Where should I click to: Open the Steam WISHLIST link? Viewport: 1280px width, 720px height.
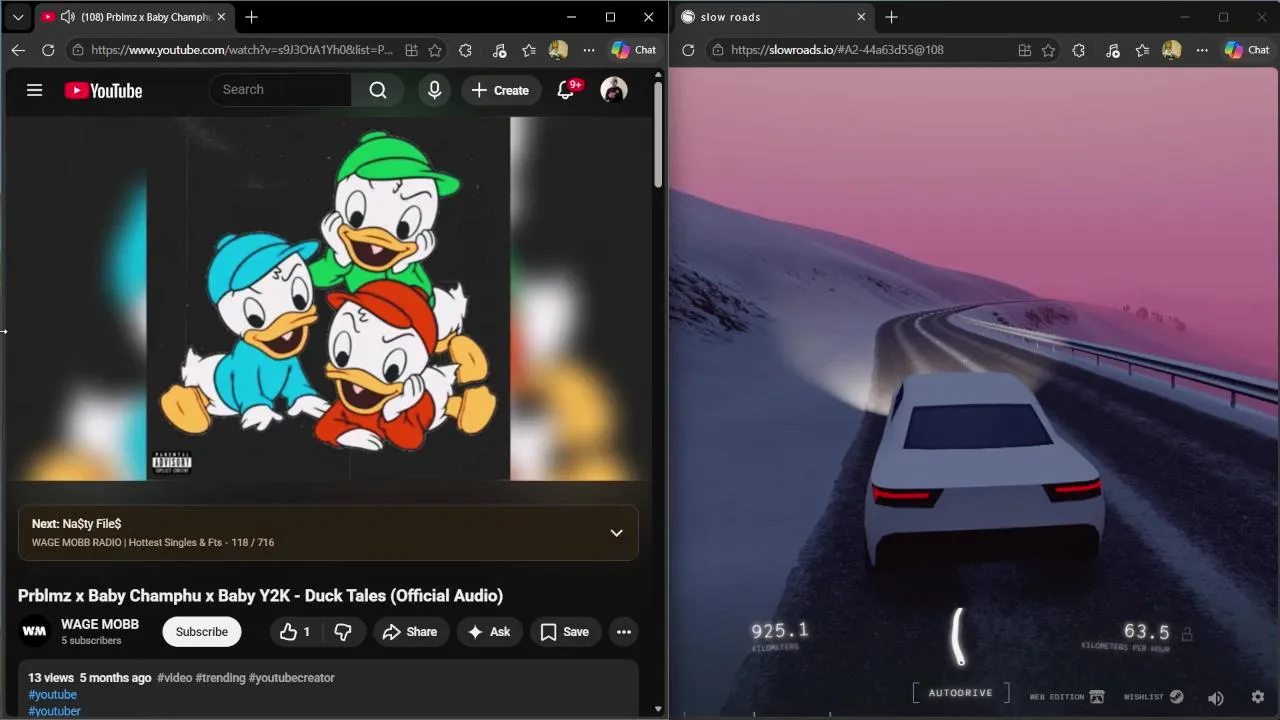point(1153,697)
